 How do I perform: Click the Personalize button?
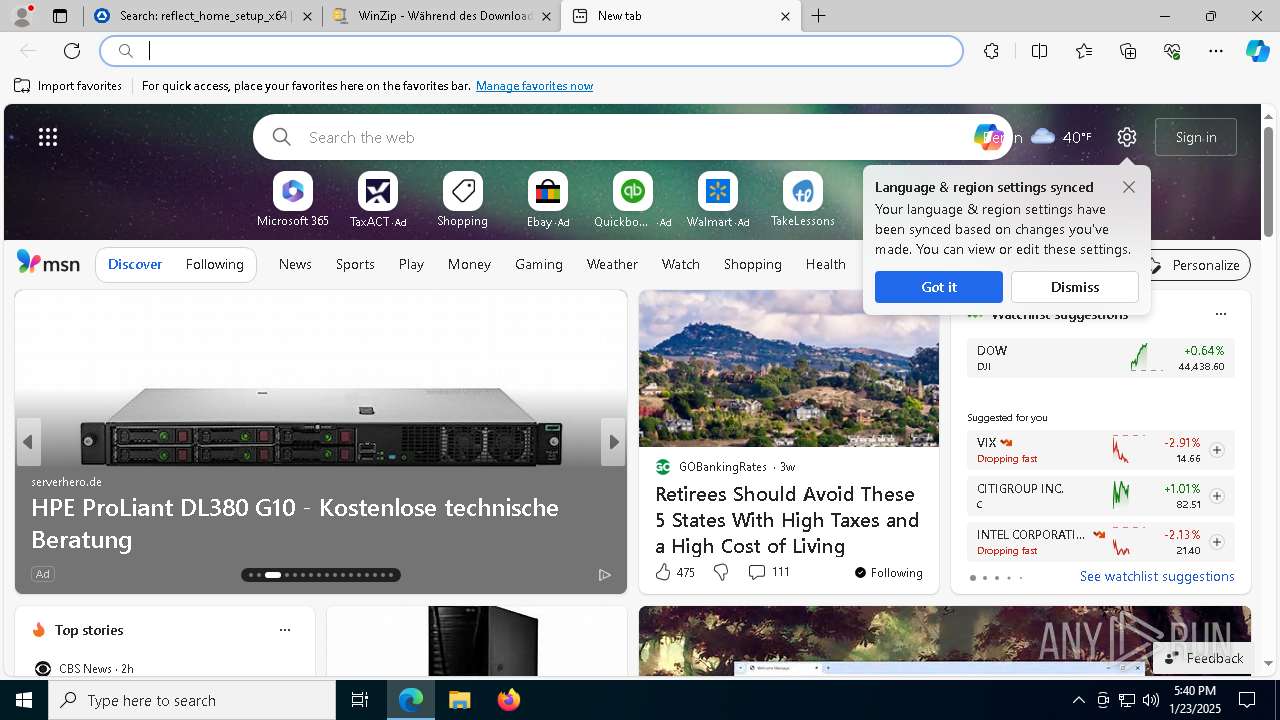[x=1195, y=265]
